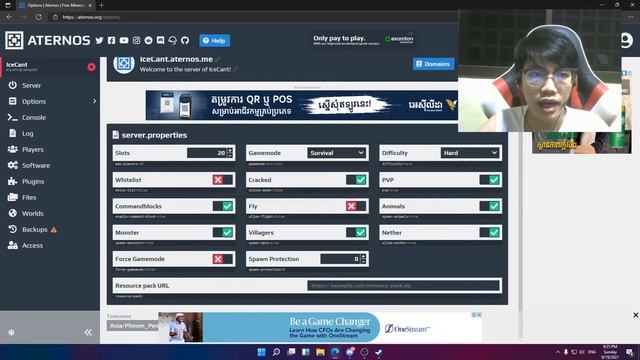Screen dimensions: 640x360
Task: Click the settings gear at sidebar bottom
Action: (x=11, y=332)
